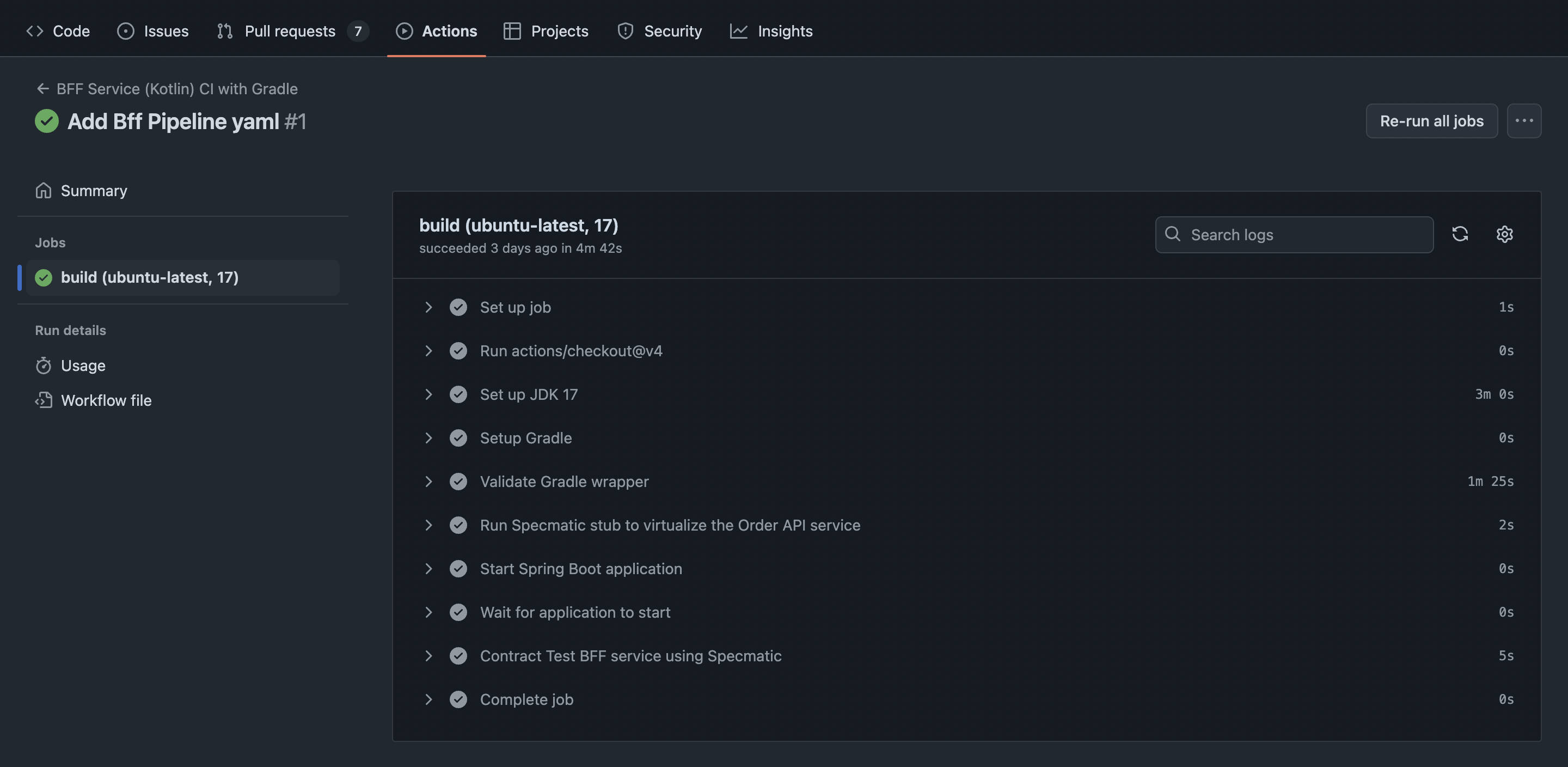Expand the Set up JDK 17 step

point(428,394)
